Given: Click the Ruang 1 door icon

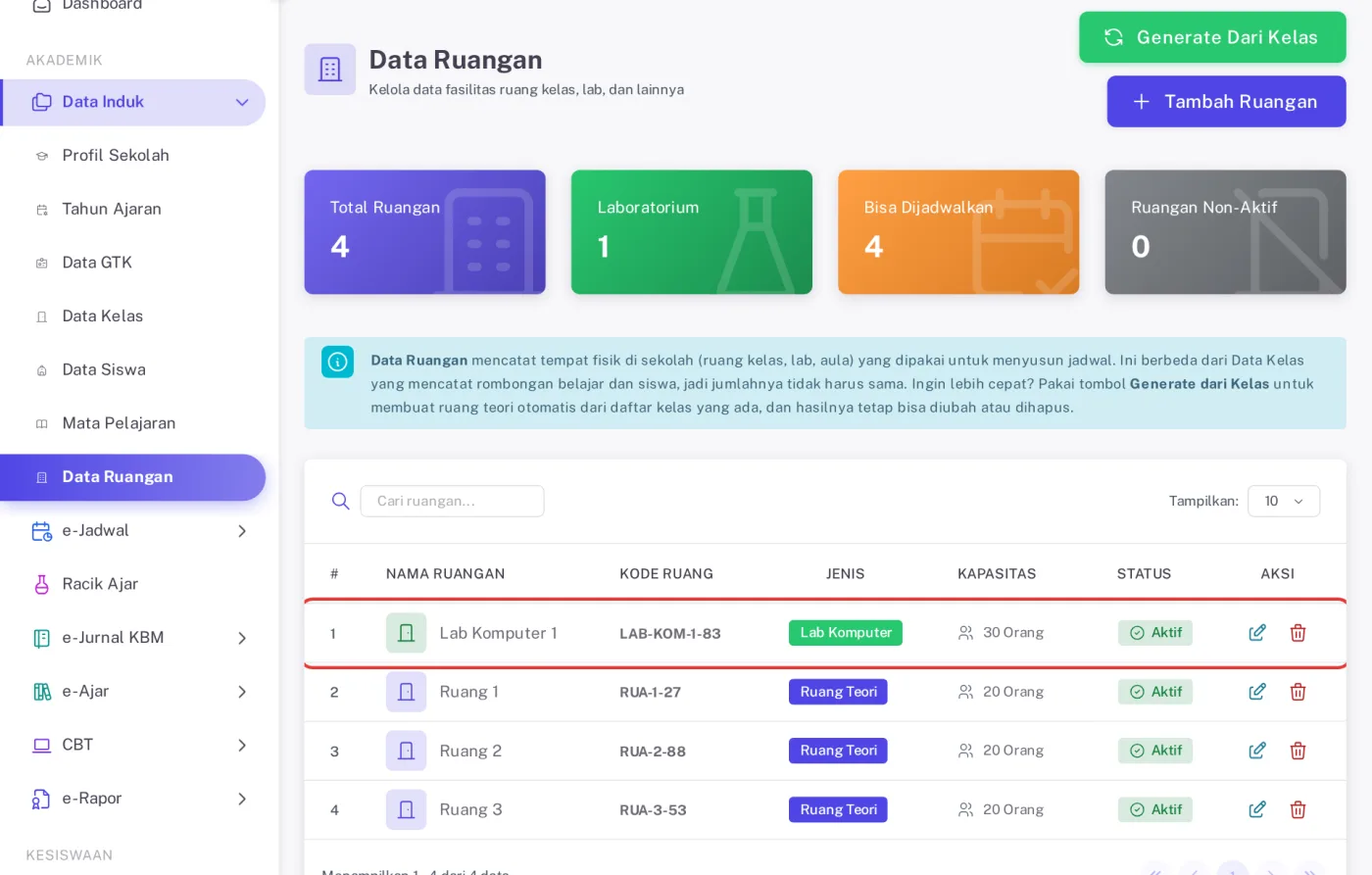Looking at the screenshot, I should [406, 692].
